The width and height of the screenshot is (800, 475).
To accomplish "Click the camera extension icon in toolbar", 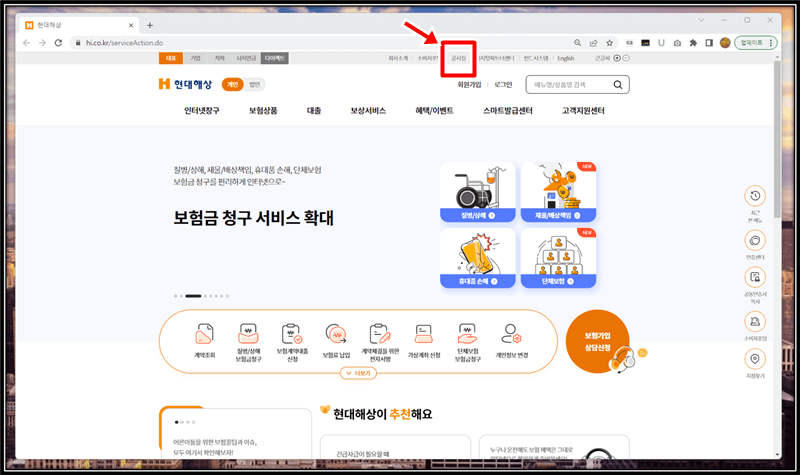I will click(x=677, y=43).
